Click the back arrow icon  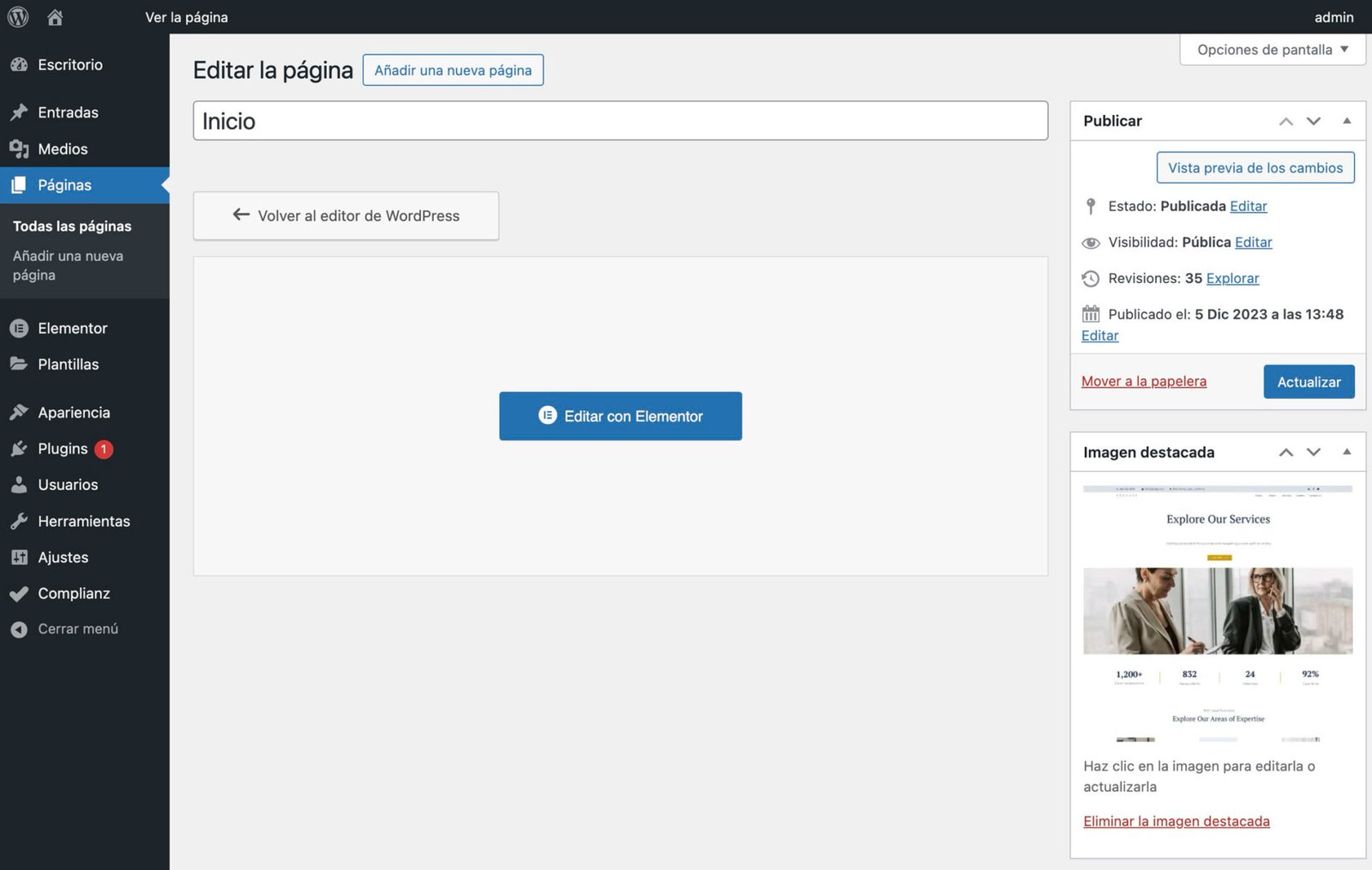pyautogui.click(x=241, y=214)
